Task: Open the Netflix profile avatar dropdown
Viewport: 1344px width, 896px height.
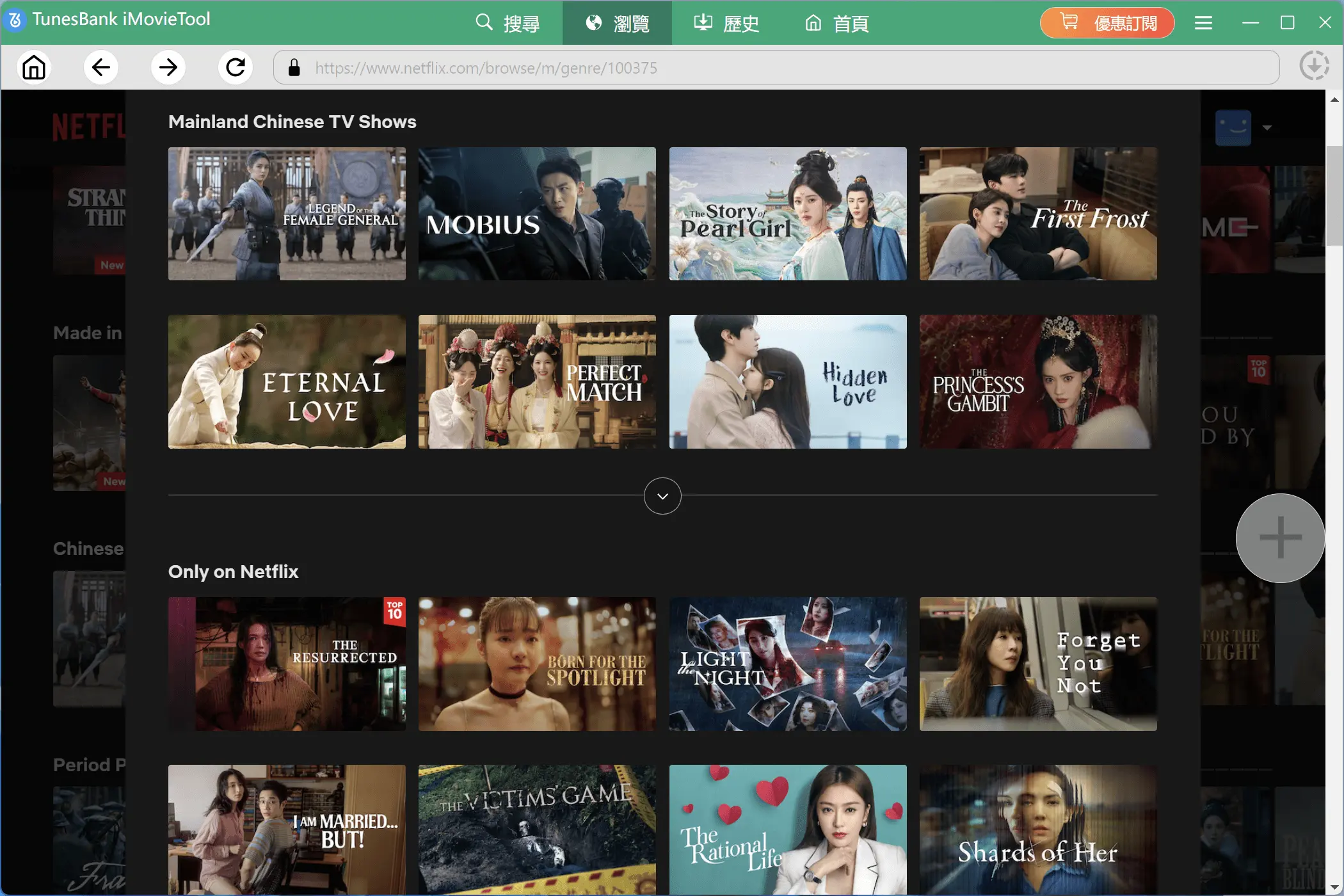Action: pyautogui.click(x=1233, y=127)
